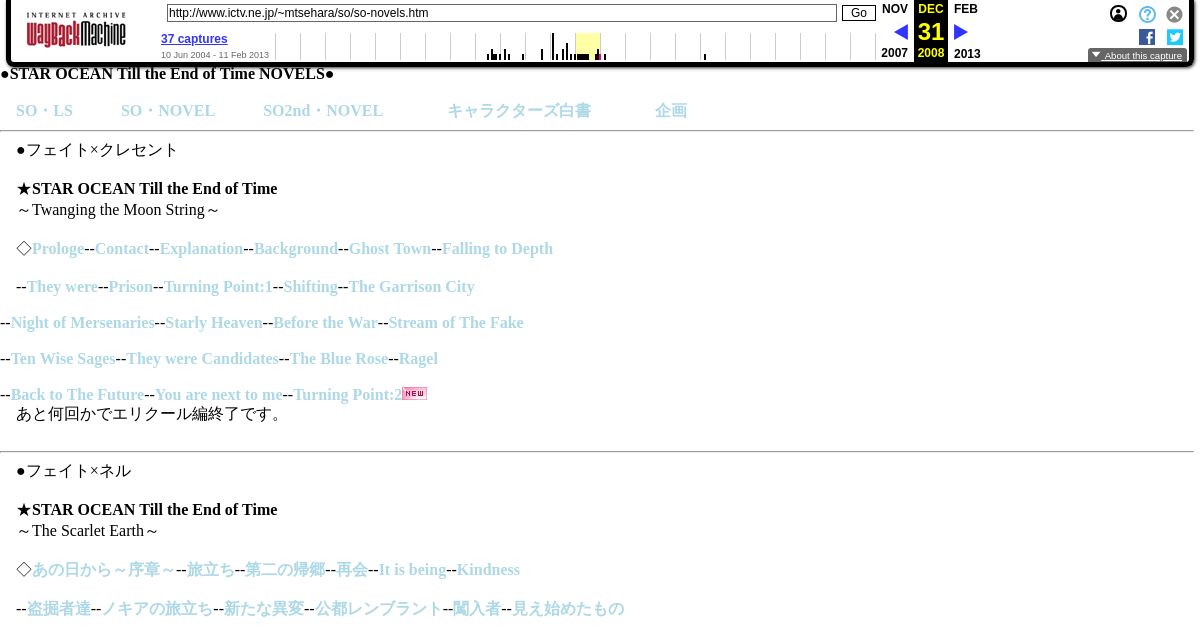Open You are next to me chapter

219,395
